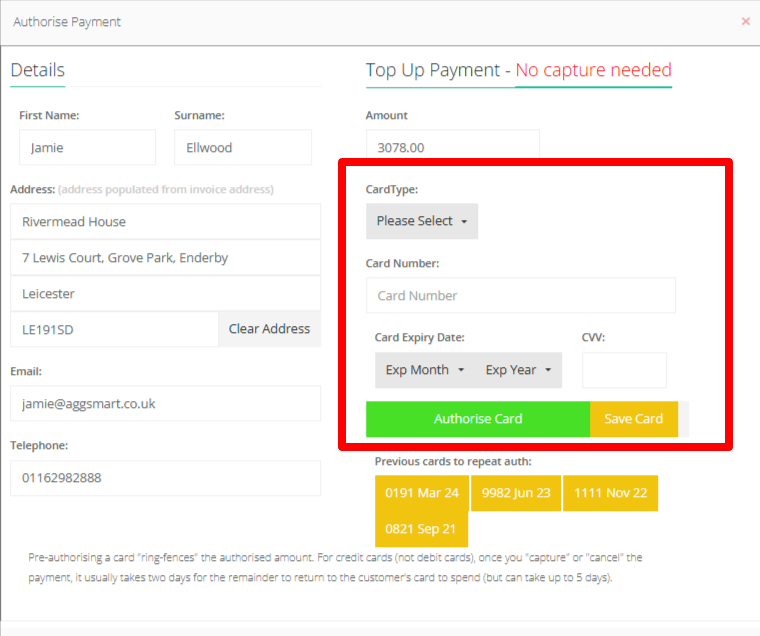Image resolution: width=760 pixels, height=636 pixels.
Task: Click the 'Authorise Payment' dialog title
Action: click(67, 22)
